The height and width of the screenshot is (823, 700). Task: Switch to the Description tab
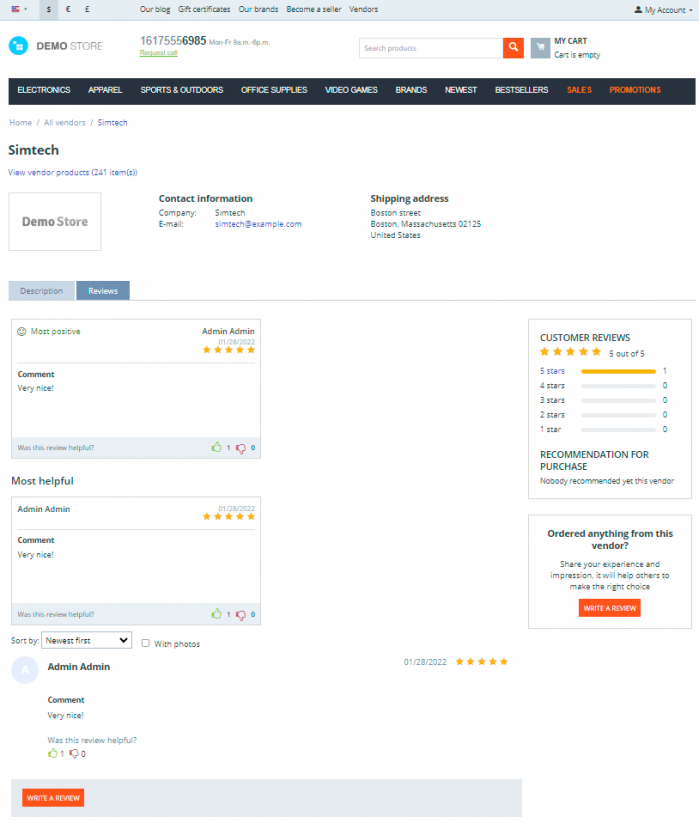[41, 291]
